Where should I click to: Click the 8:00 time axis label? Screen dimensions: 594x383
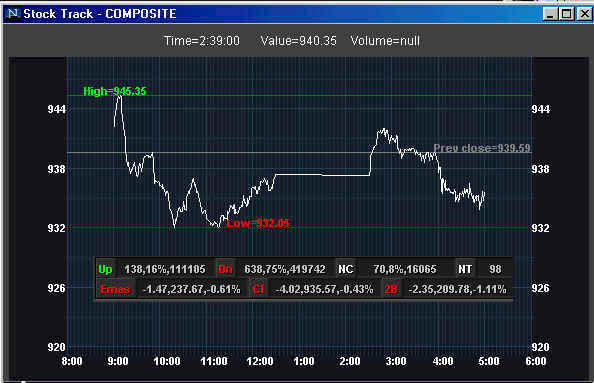point(72,361)
